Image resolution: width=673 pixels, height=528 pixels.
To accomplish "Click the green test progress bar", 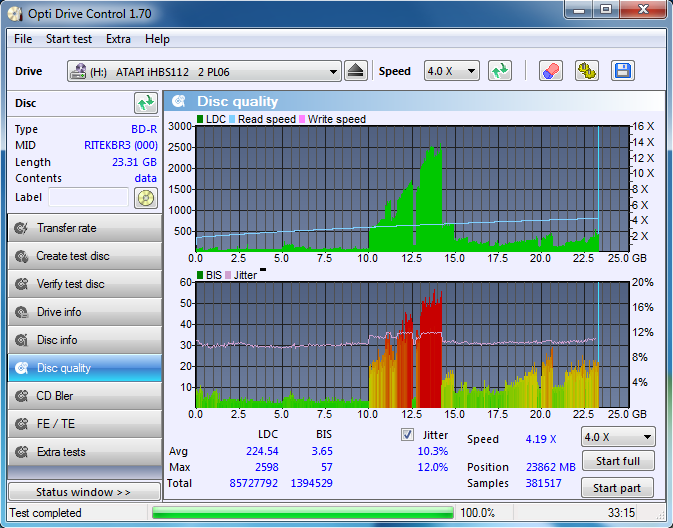I will pos(303,513).
